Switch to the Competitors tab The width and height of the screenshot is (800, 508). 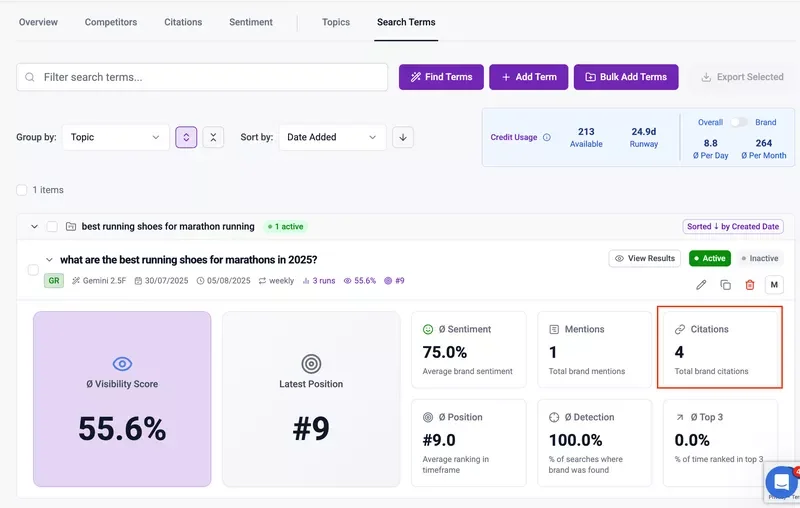point(111,22)
